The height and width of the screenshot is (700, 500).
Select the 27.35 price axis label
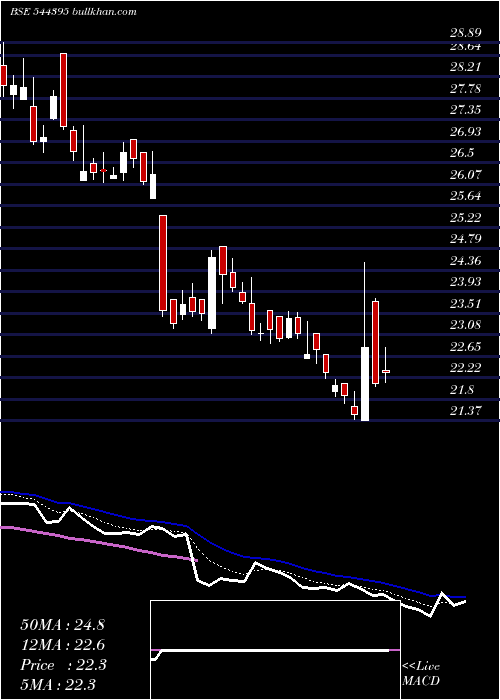[x=465, y=110]
